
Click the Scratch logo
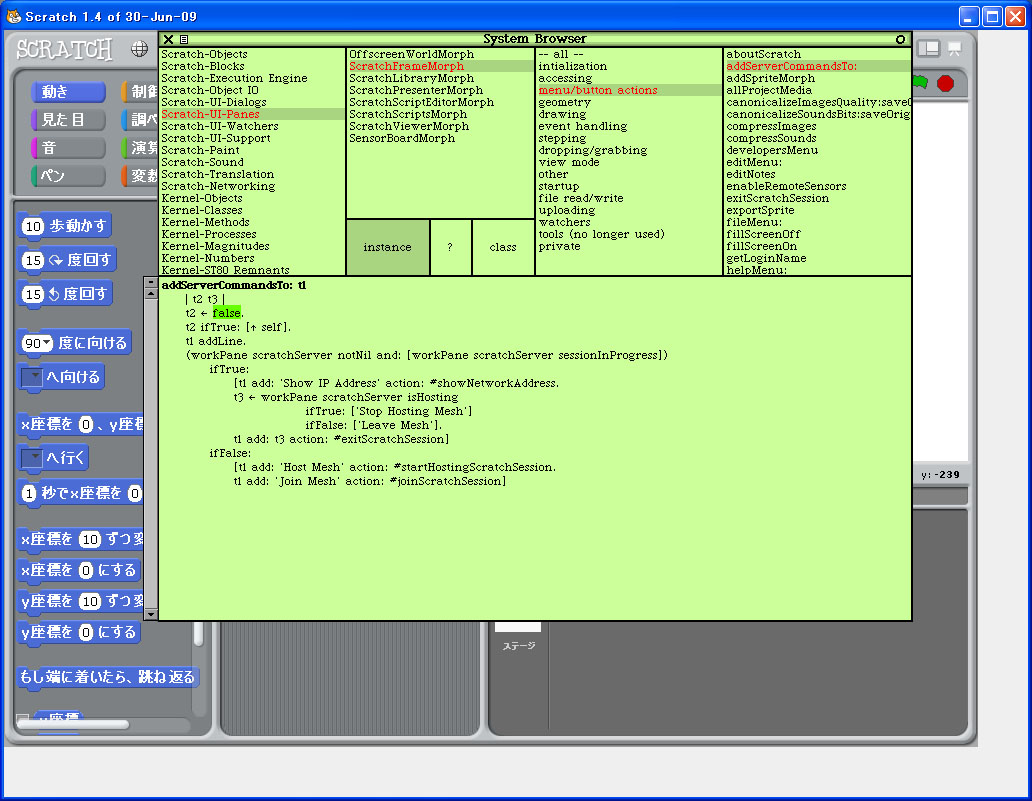pyautogui.click(x=64, y=49)
